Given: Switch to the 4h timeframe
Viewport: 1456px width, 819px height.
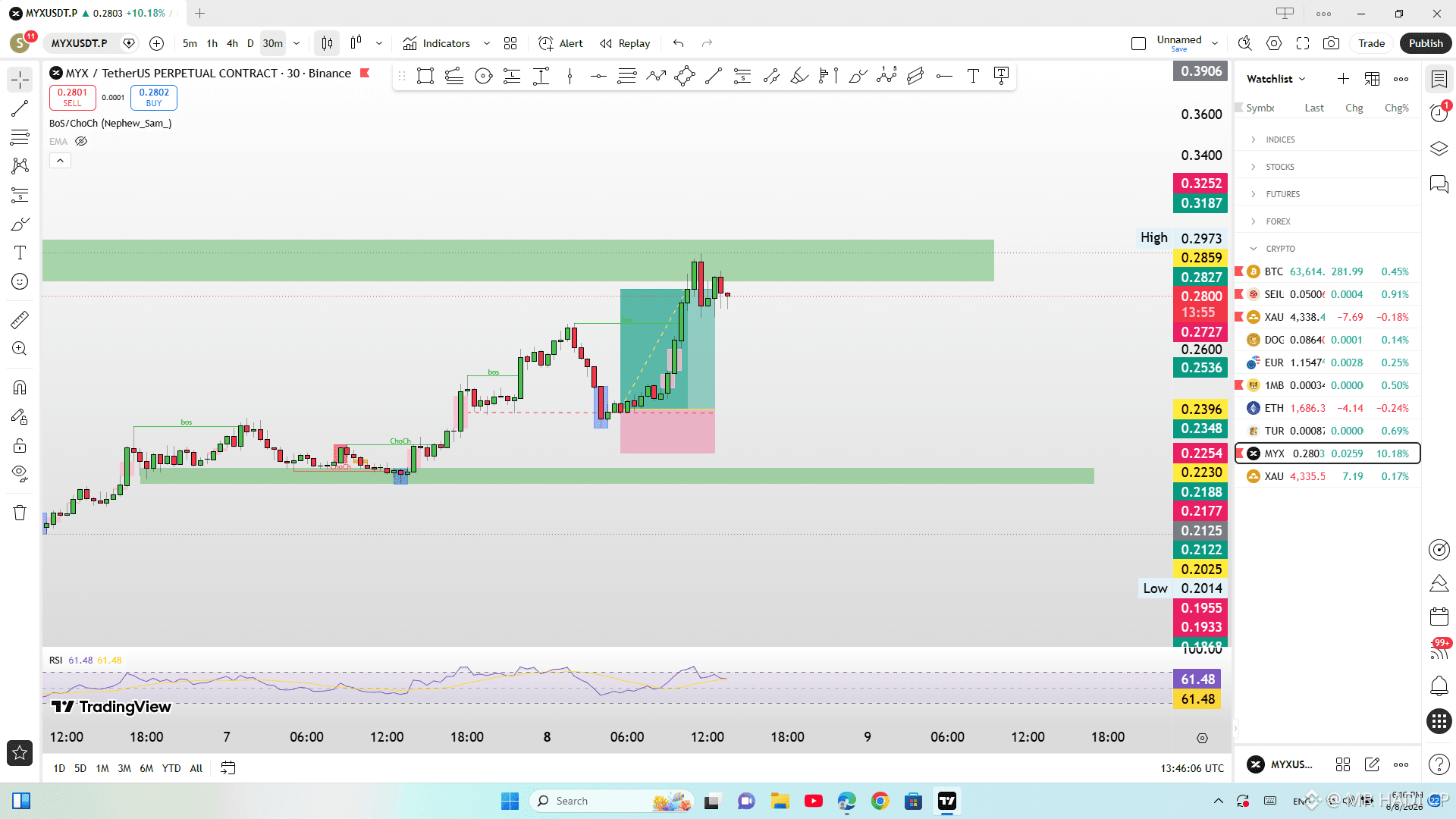Looking at the screenshot, I should [232, 43].
